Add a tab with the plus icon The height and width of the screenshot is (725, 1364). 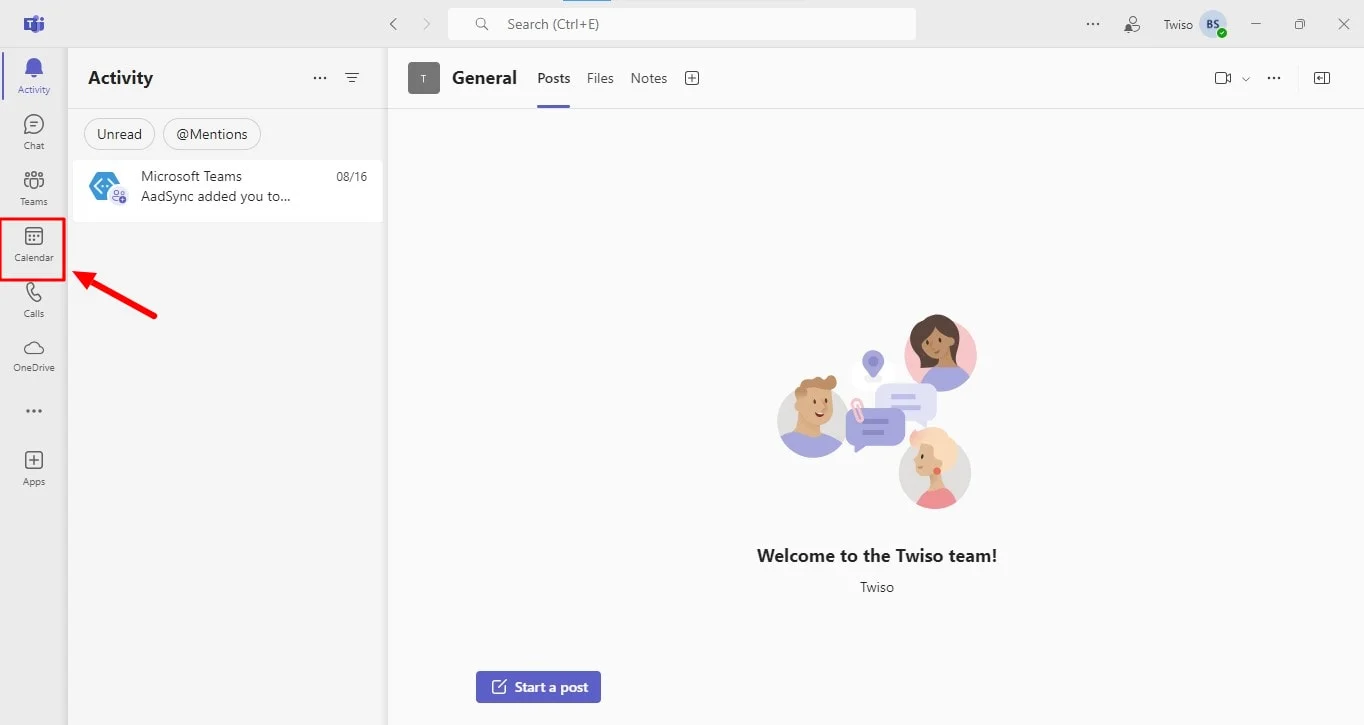pos(692,78)
